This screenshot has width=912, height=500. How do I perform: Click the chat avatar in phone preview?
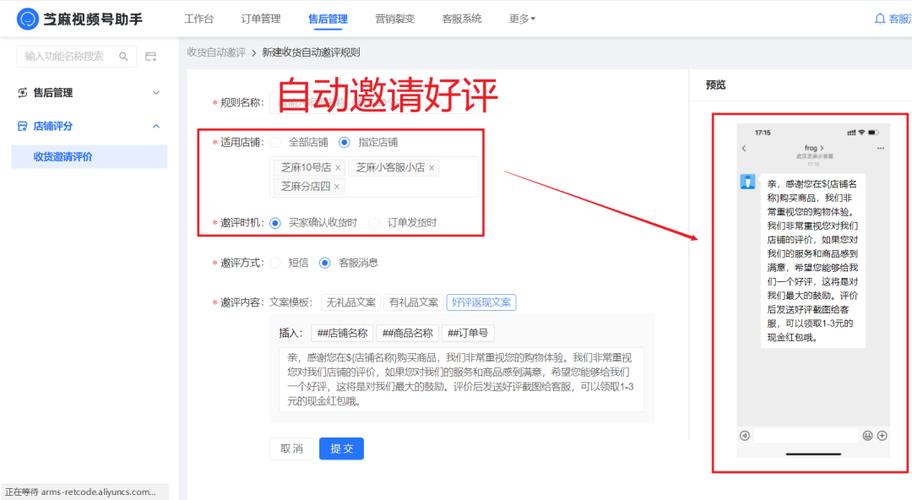(x=747, y=182)
